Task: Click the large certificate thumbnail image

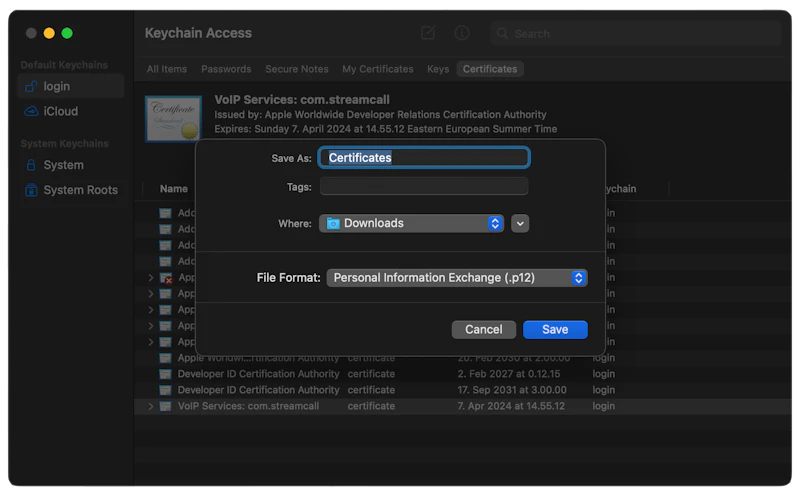Action: (173, 119)
